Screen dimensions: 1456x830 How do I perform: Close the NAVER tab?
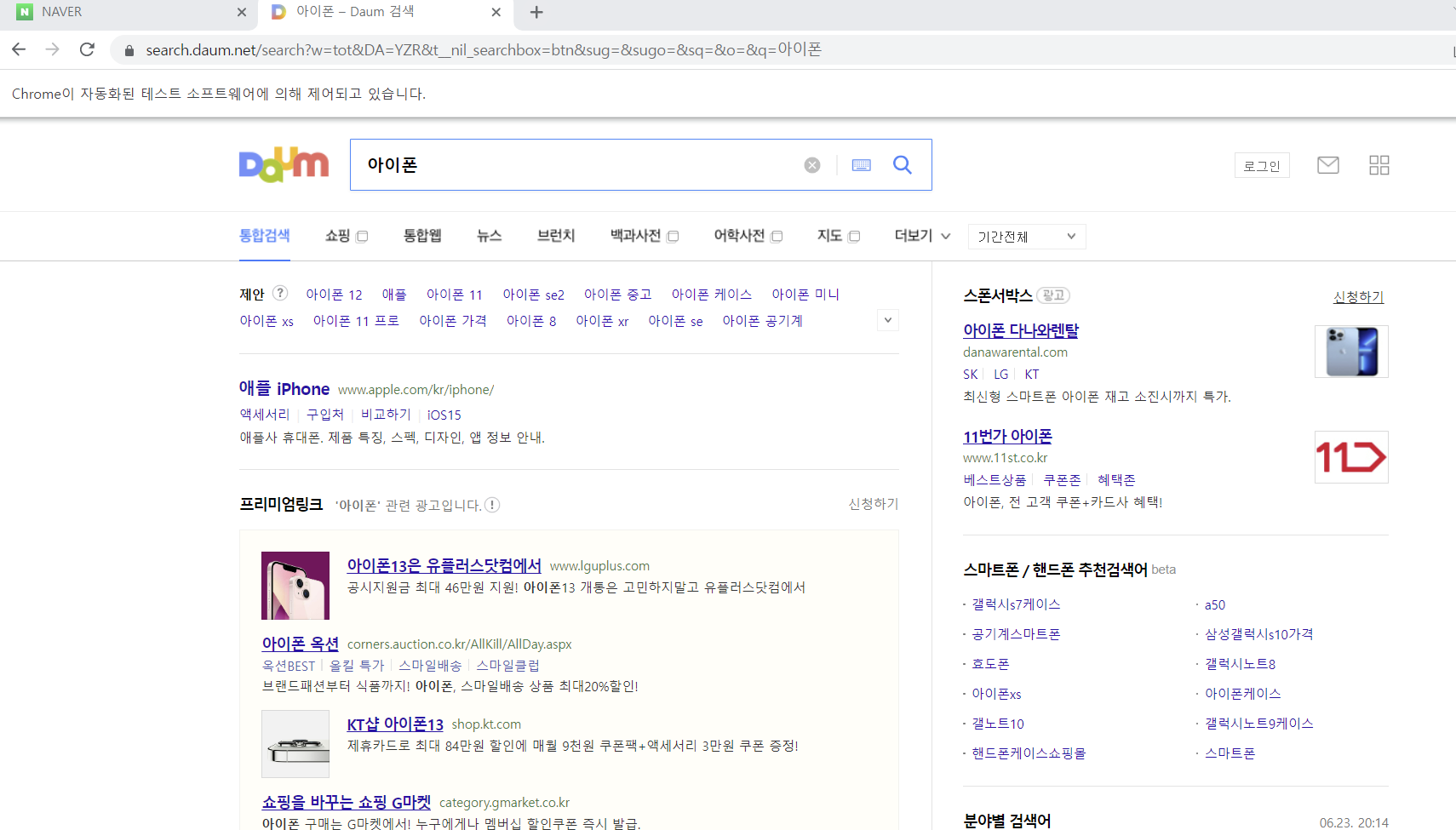pyautogui.click(x=242, y=12)
